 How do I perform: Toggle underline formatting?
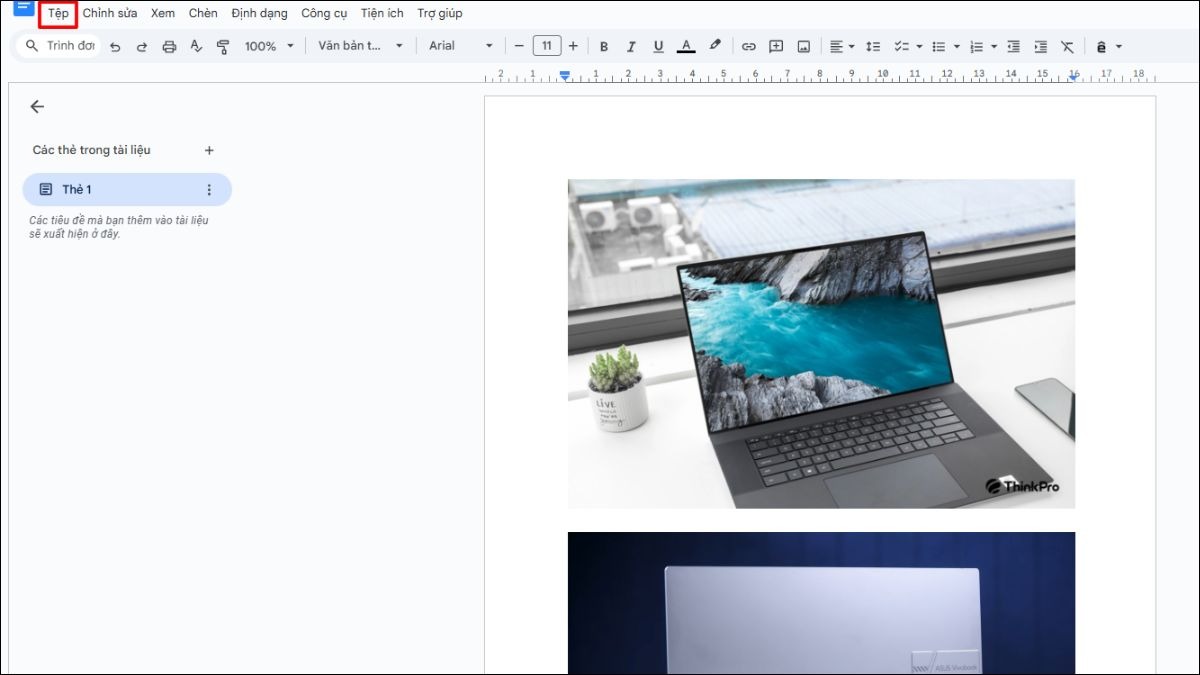[x=658, y=46]
